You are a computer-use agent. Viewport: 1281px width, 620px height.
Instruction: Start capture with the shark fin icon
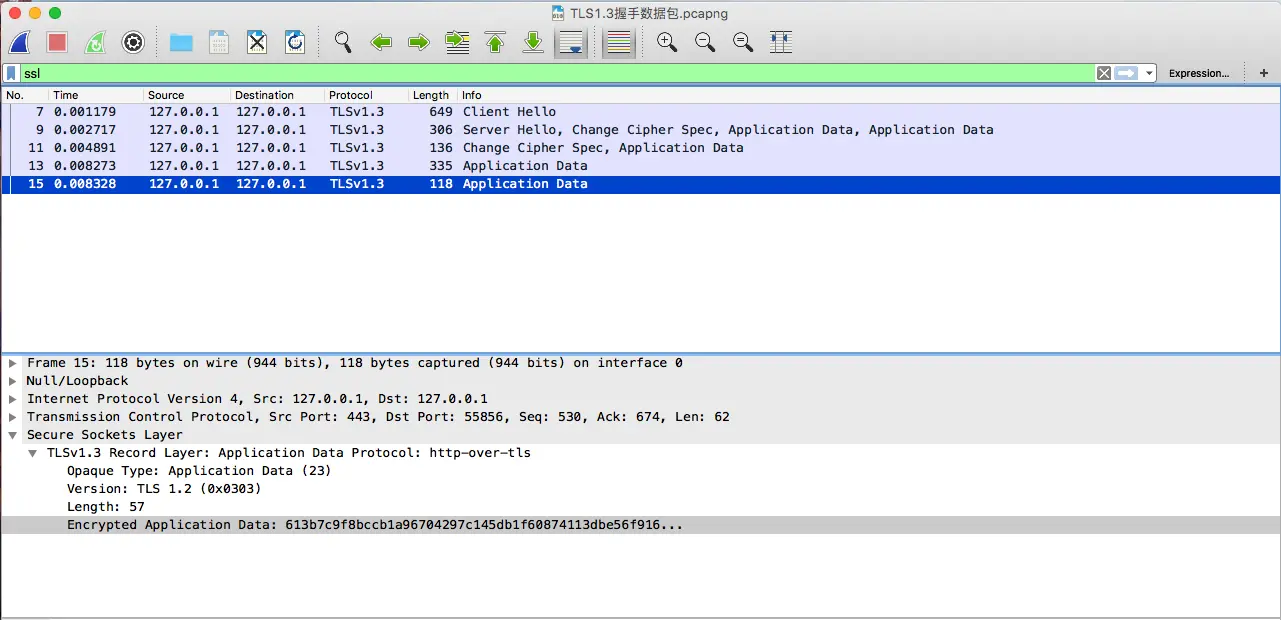click(x=20, y=42)
